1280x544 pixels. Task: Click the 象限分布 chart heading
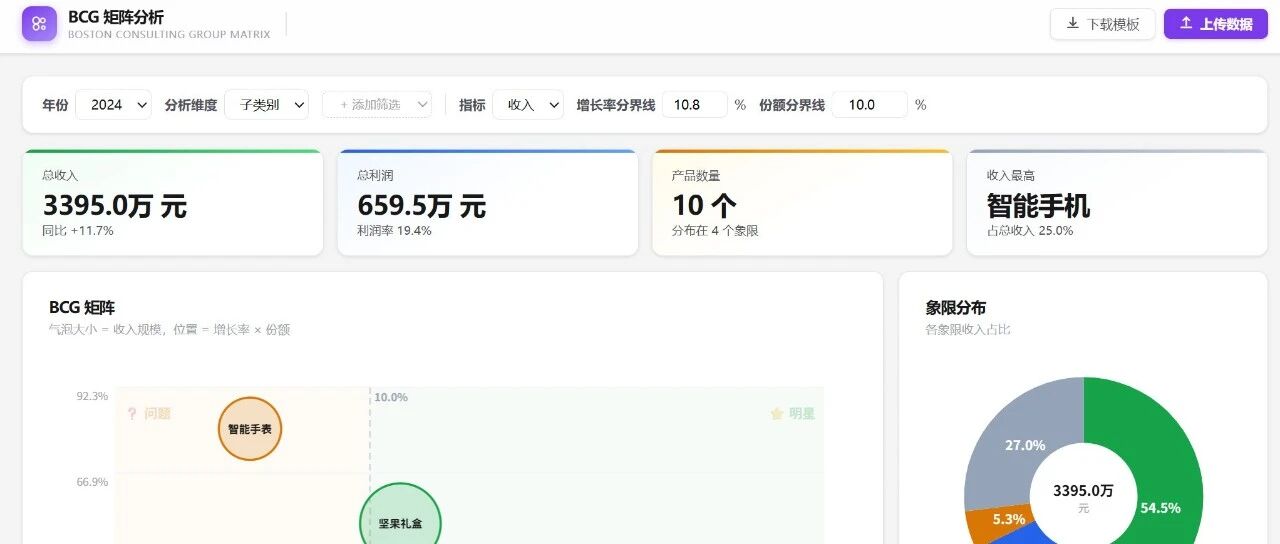coord(956,307)
